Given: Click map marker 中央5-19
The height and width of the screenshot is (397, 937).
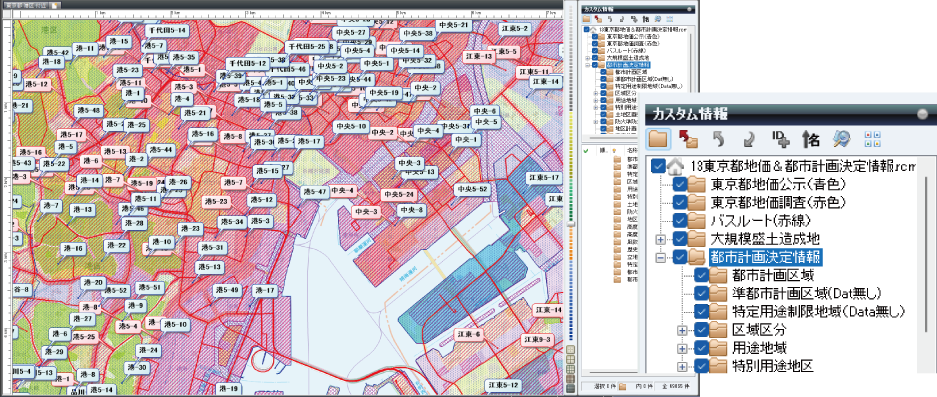Looking at the screenshot, I should [383, 93].
